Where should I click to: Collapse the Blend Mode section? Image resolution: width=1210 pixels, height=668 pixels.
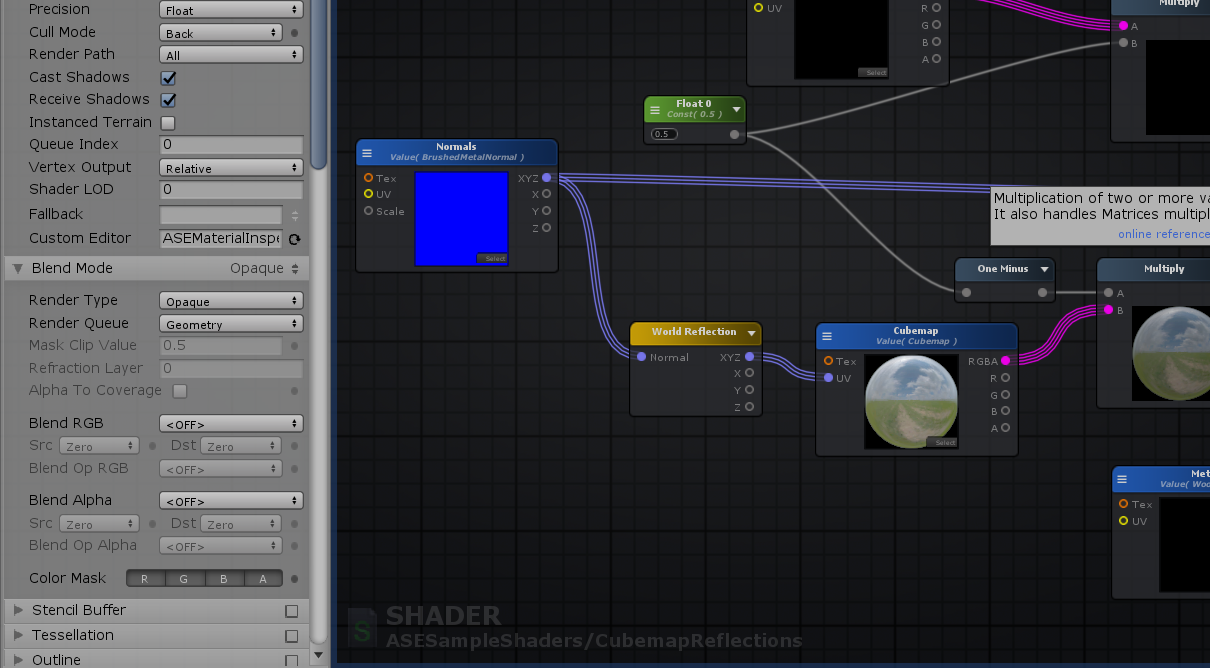[x=17, y=268]
